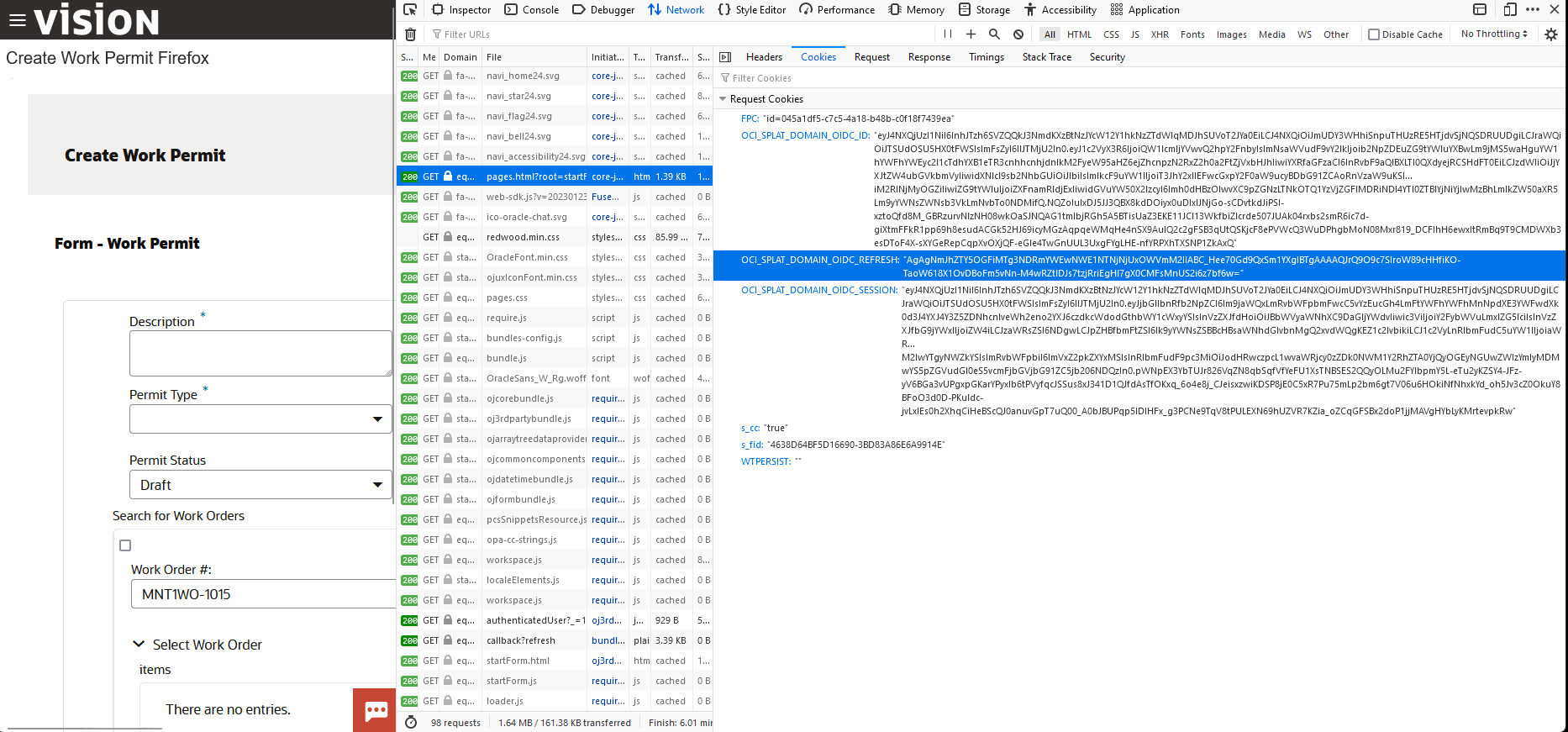Filter requests by XHR type

(x=1160, y=34)
